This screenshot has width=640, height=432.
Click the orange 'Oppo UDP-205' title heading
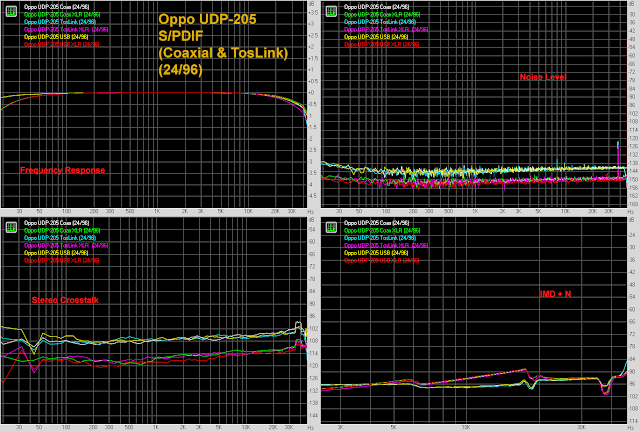[x=207, y=19]
